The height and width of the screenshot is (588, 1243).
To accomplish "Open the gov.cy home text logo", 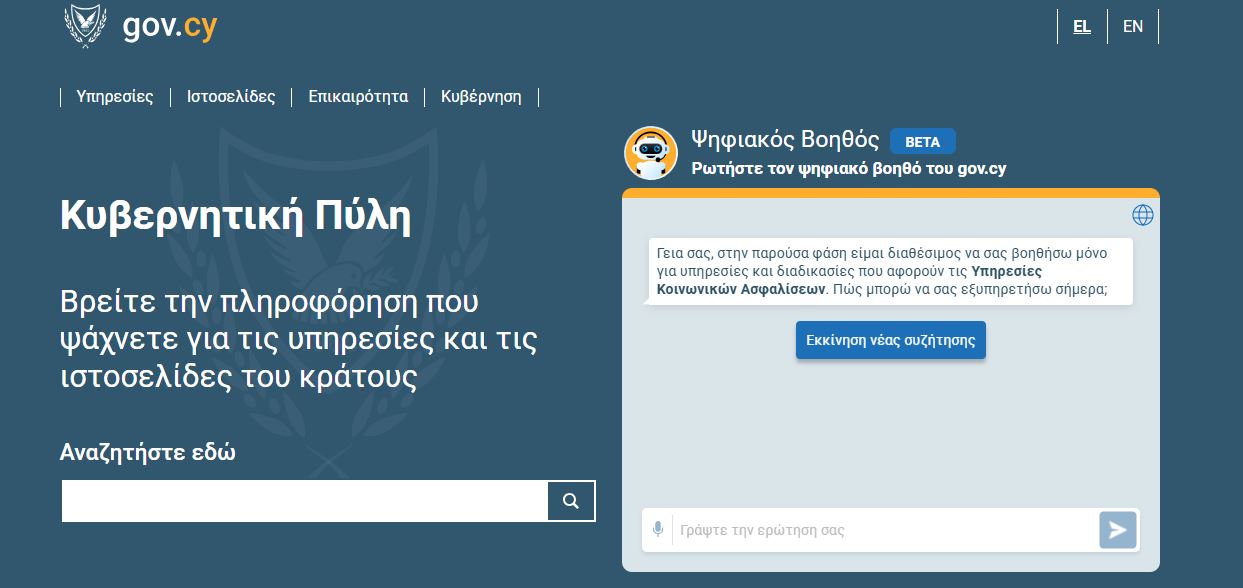I will point(169,27).
